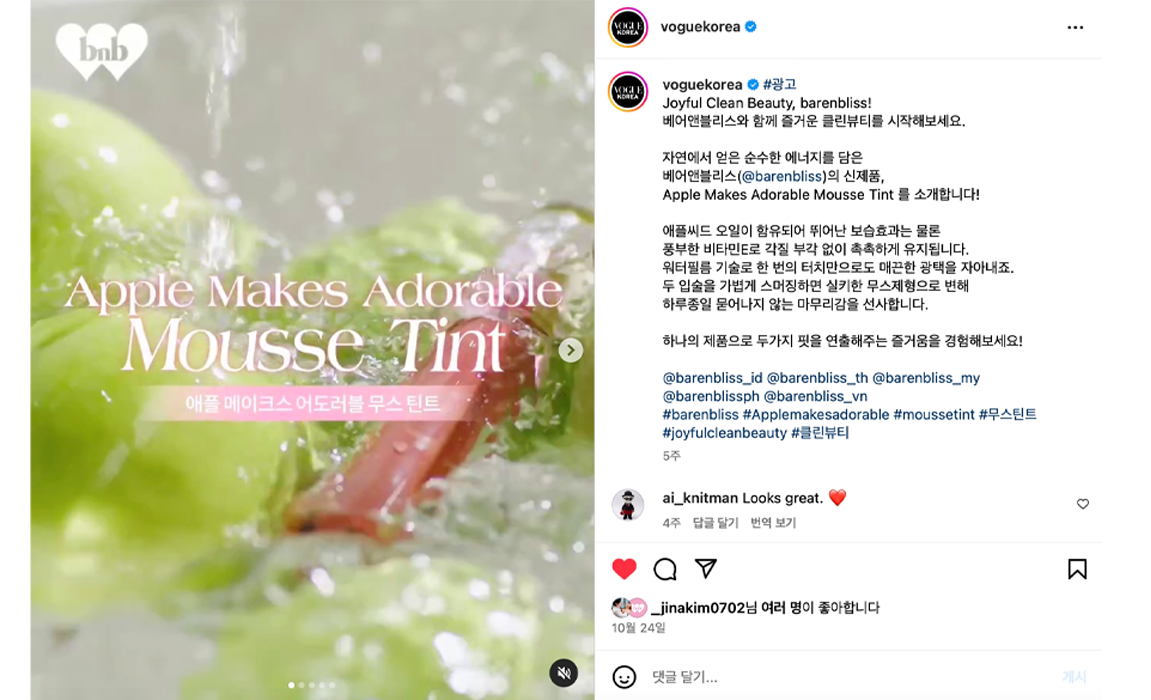Like the ai_knitman comment heart
This screenshot has height=700, width=1151.
1083,504
